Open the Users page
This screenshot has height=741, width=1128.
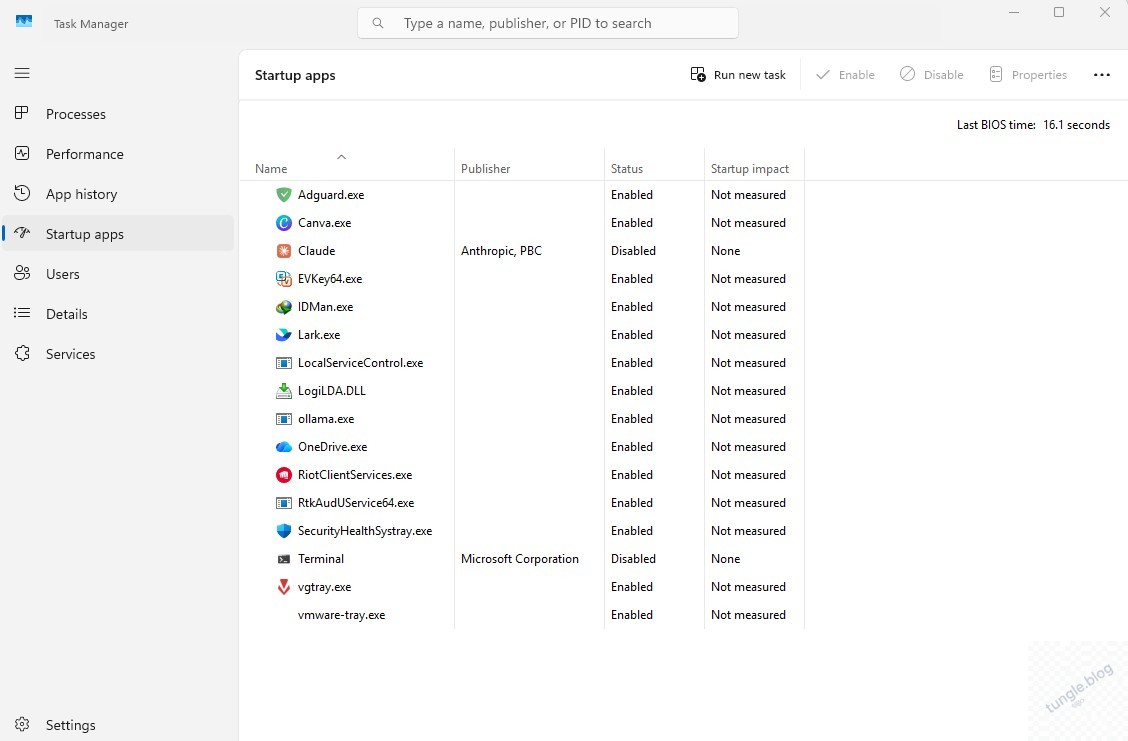click(118, 273)
